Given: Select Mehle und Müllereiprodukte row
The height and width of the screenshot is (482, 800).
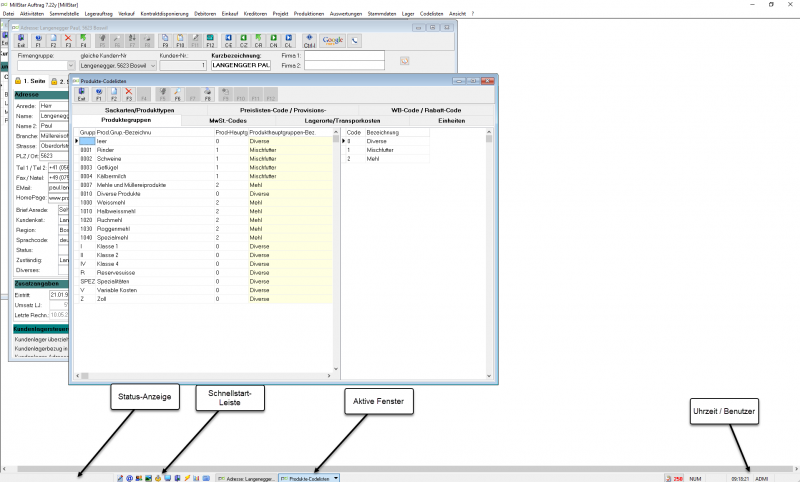Looking at the screenshot, I should (204, 185).
